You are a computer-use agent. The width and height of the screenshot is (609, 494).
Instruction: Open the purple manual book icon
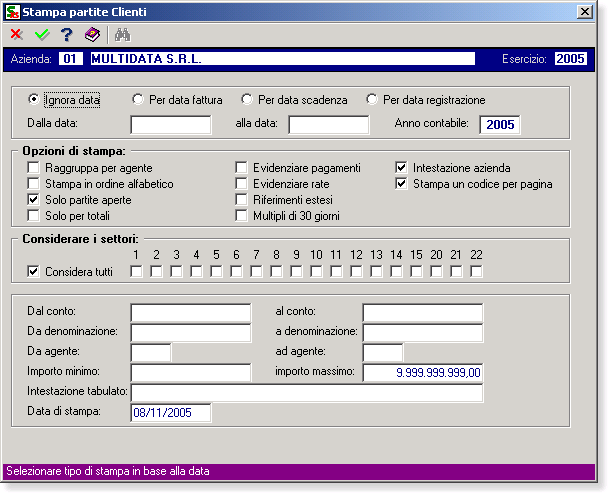point(92,35)
